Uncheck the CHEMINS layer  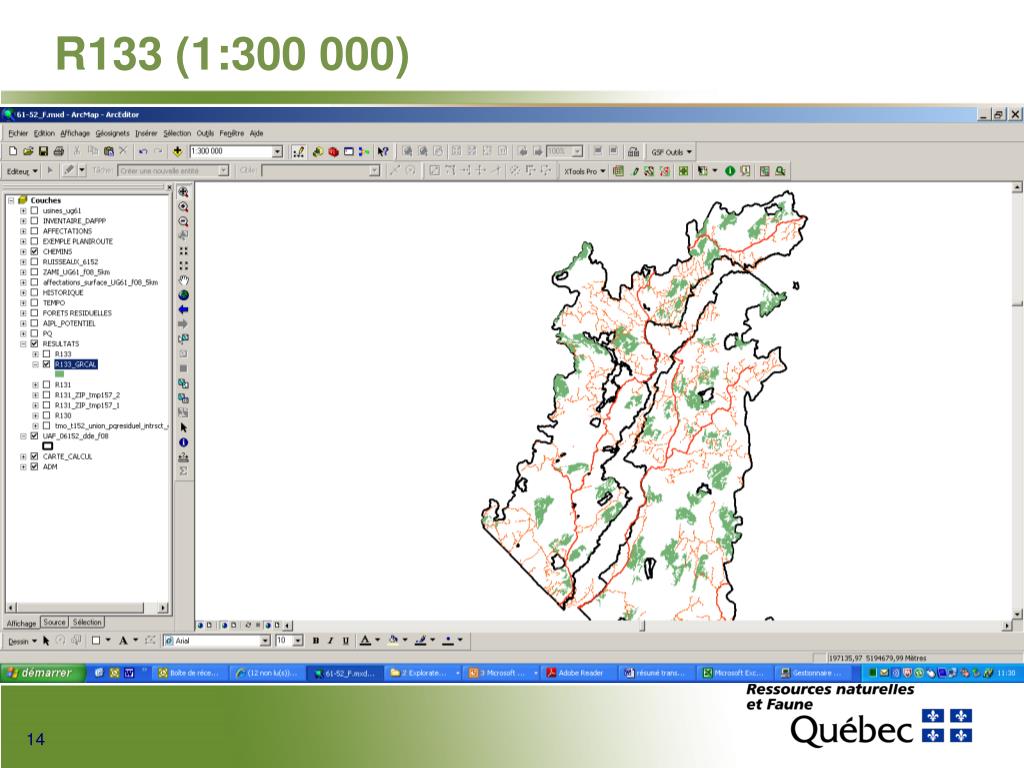35,251
